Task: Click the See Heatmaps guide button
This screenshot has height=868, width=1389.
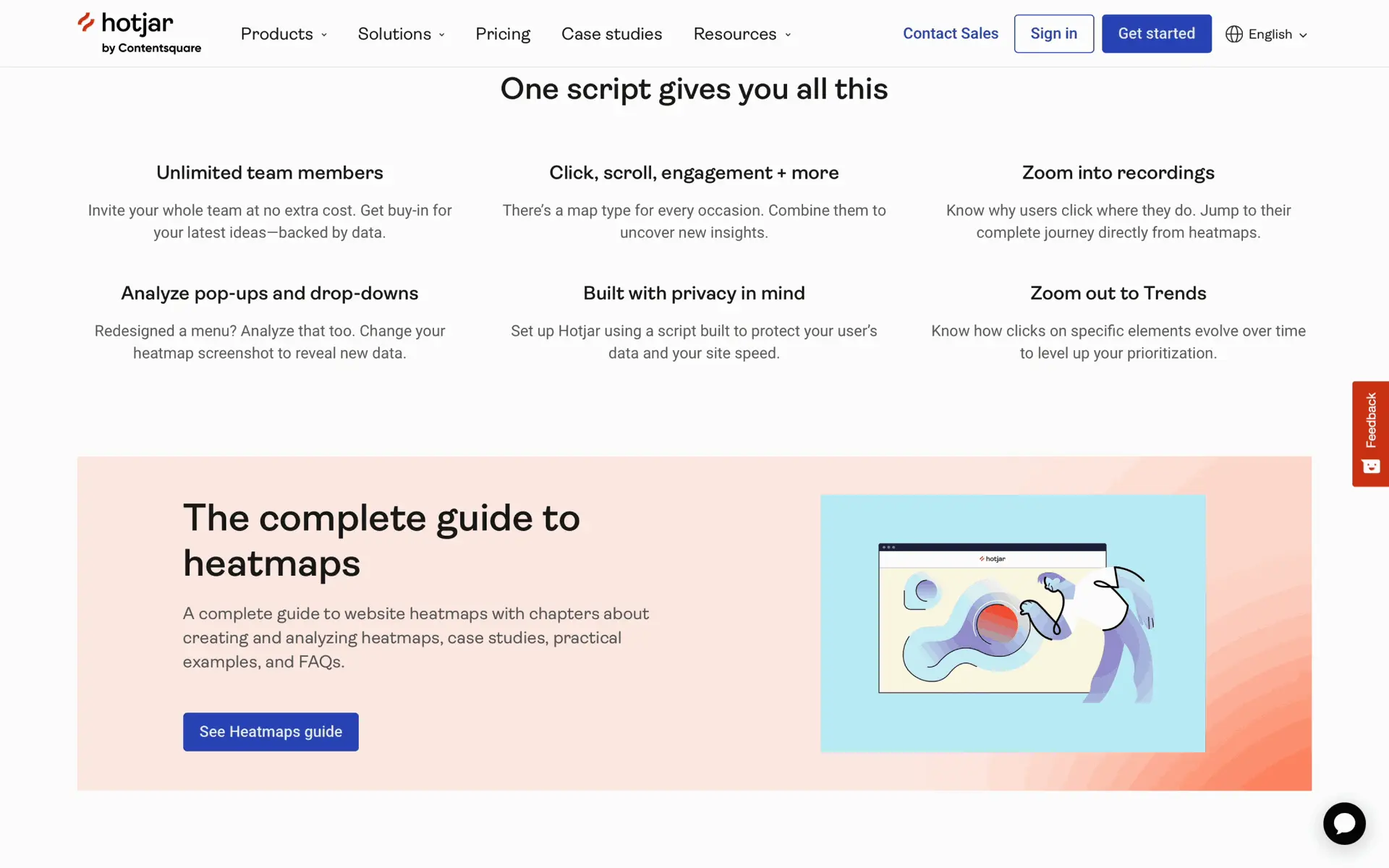Action: pyautogui.click(x=271, y=731)
